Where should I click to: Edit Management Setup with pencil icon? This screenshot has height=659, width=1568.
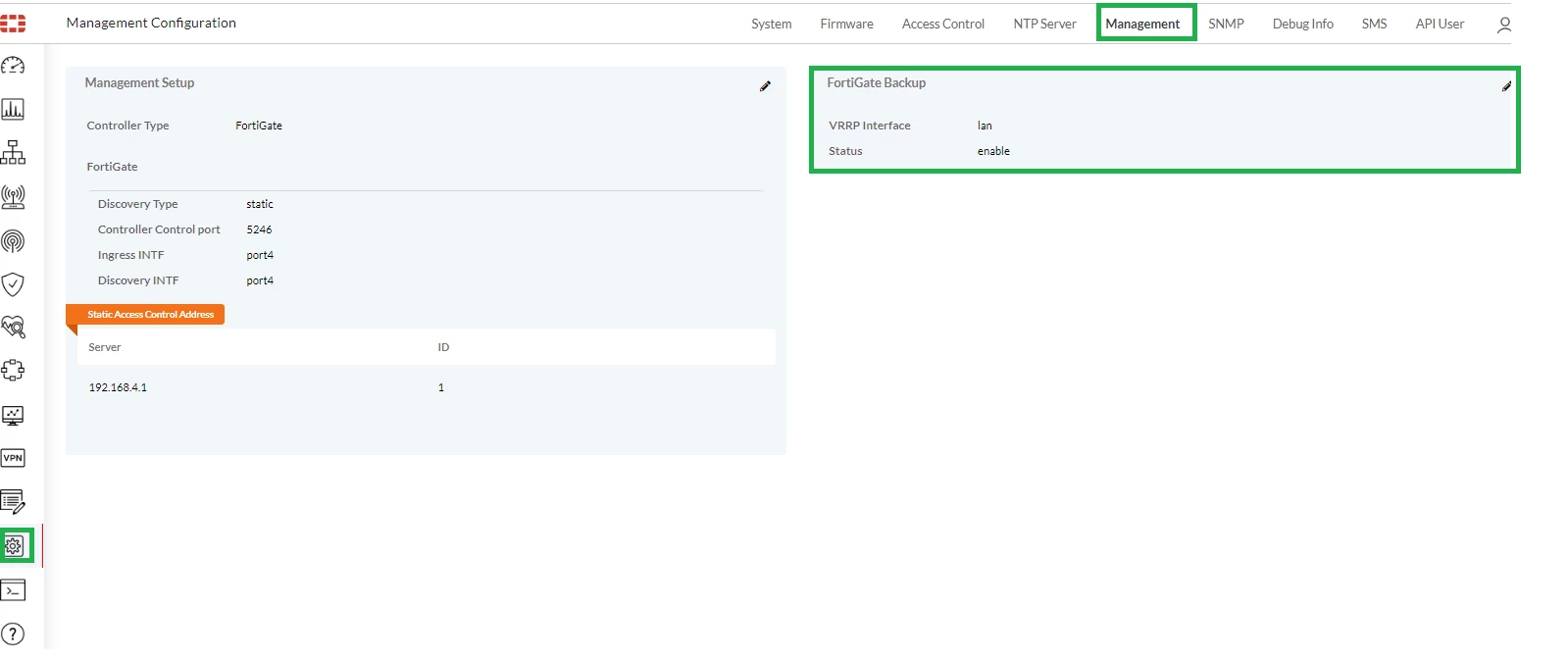pyautogui.click(x=765, y=86)
